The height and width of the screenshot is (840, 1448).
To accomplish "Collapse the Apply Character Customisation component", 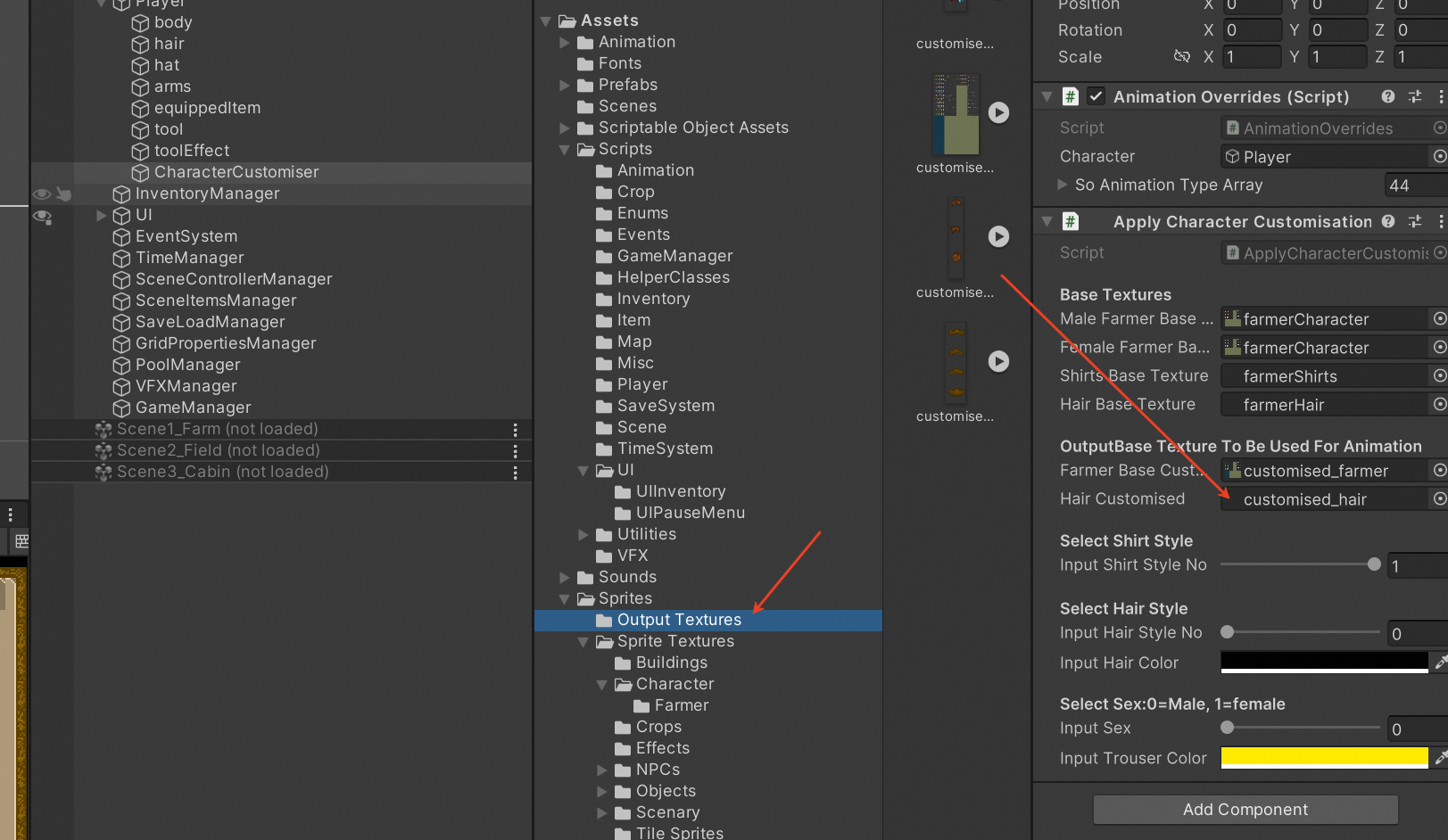I will point(1047,221).
